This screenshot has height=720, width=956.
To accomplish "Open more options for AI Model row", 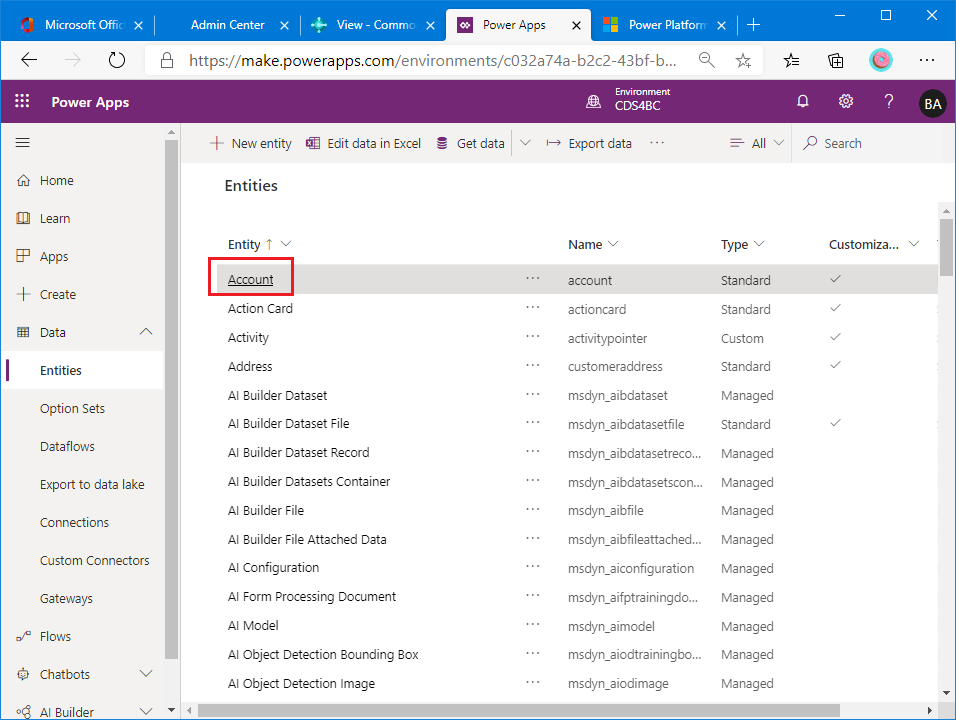I will [x=533, y=625].
